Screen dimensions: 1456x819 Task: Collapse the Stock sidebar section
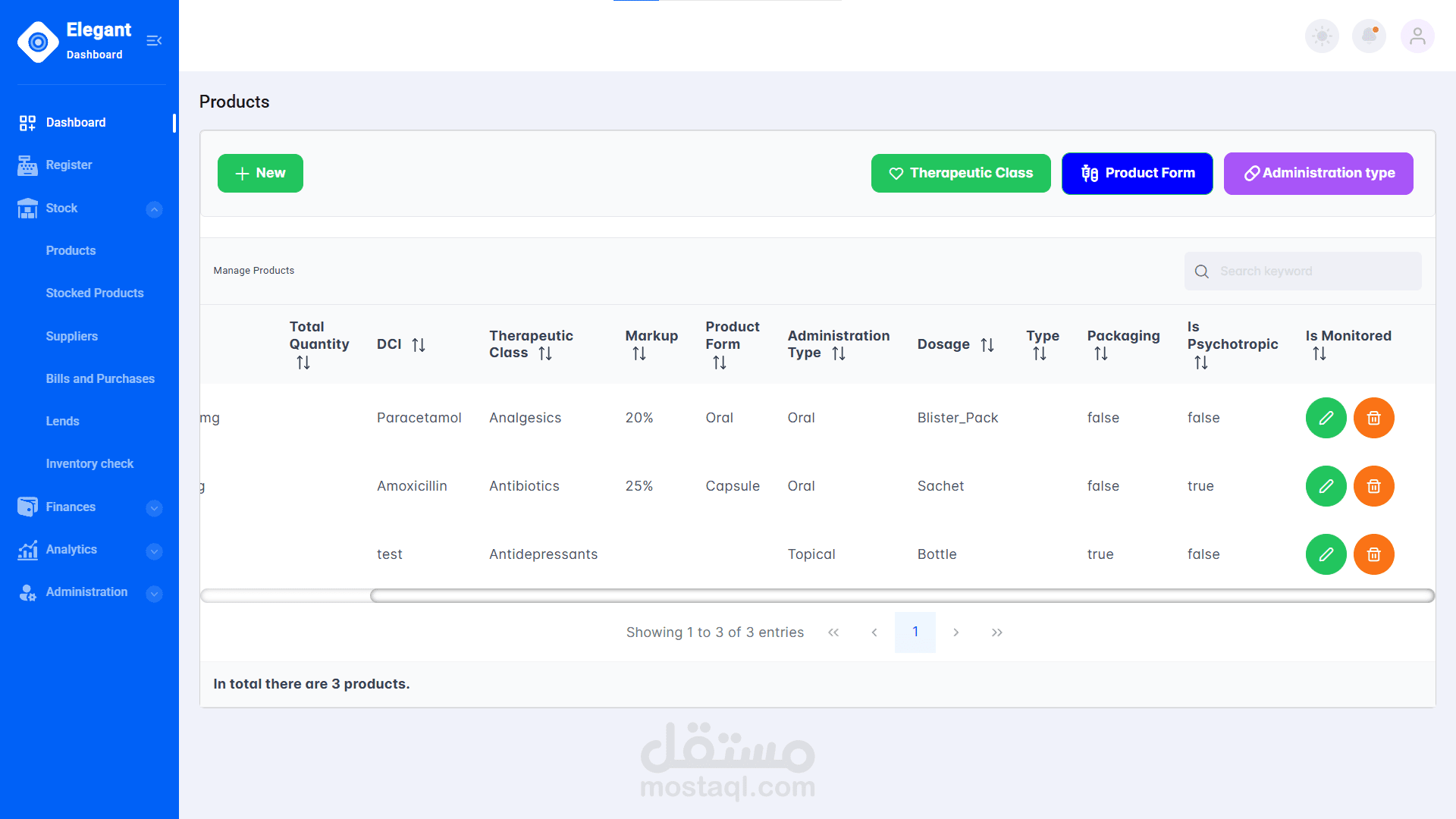pyautogui.click(x=154, y=209)
